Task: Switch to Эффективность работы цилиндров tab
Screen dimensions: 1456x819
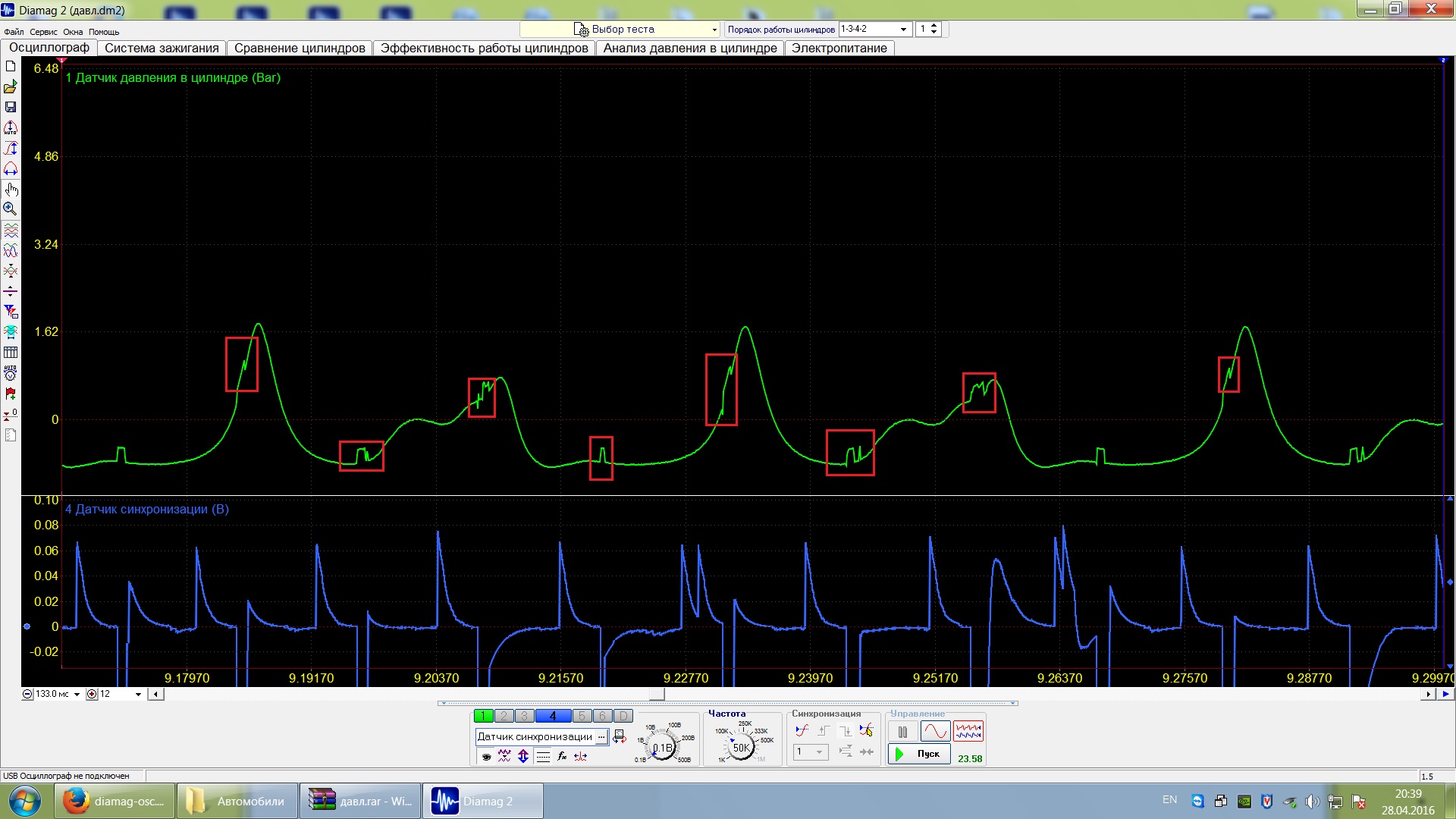Action: coord(484,48)
